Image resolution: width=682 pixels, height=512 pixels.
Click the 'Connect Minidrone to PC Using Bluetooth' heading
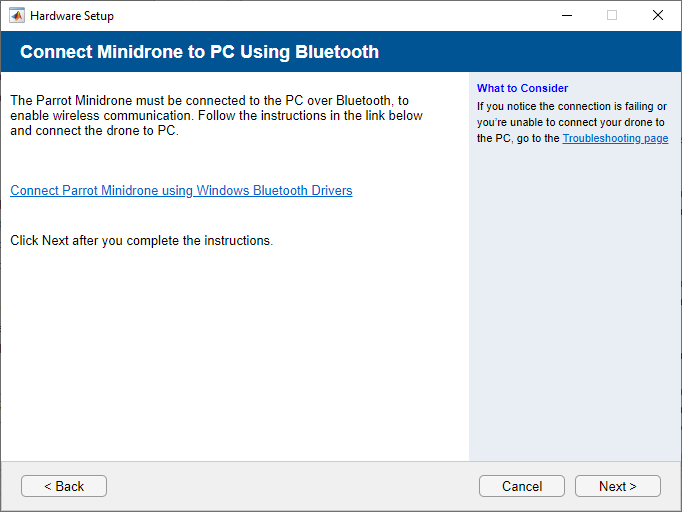pyautogui.click(x=199, y=52)
